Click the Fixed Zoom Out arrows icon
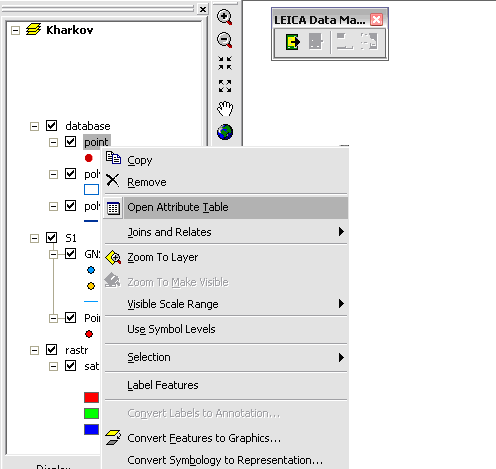 coord(225,86)
